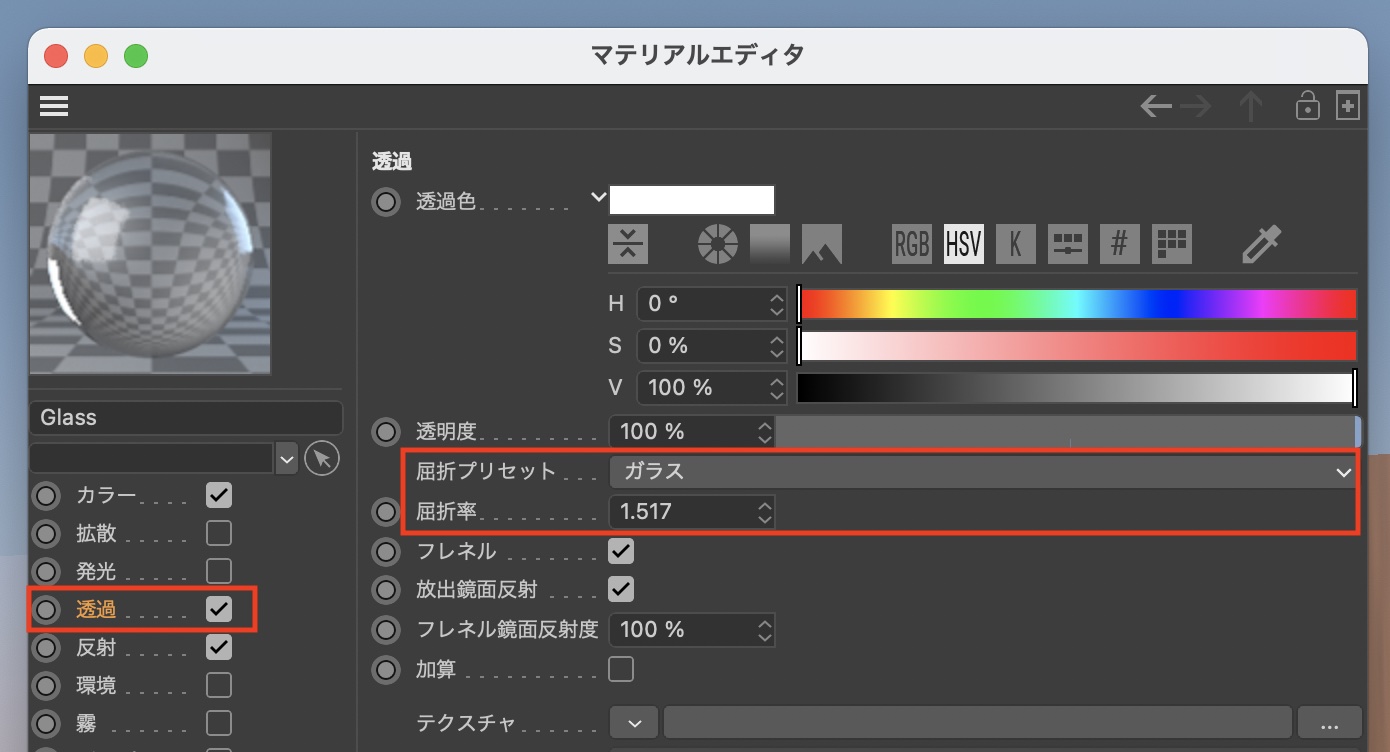Image resolution: width=1390 pixels, height=752 pixels.
Task: Switch color mode to RGB
Action: click(911, 244)
